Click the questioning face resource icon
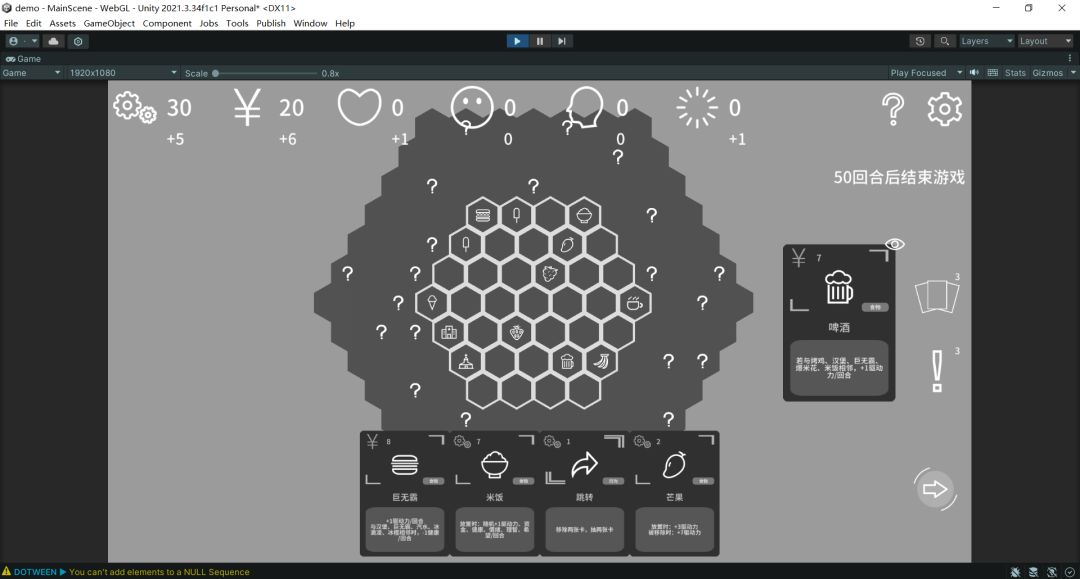 click(472, 108)
